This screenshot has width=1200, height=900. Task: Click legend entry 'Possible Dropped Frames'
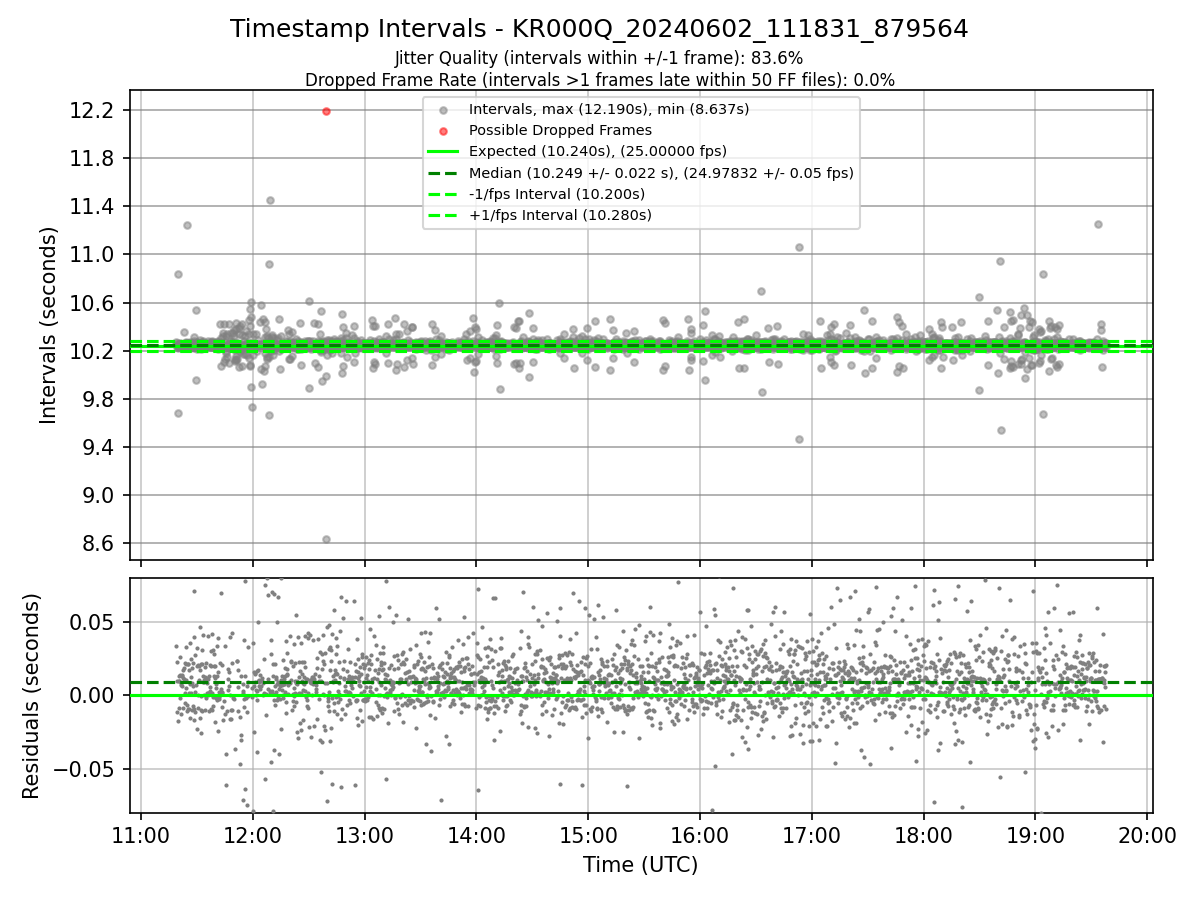560,130
